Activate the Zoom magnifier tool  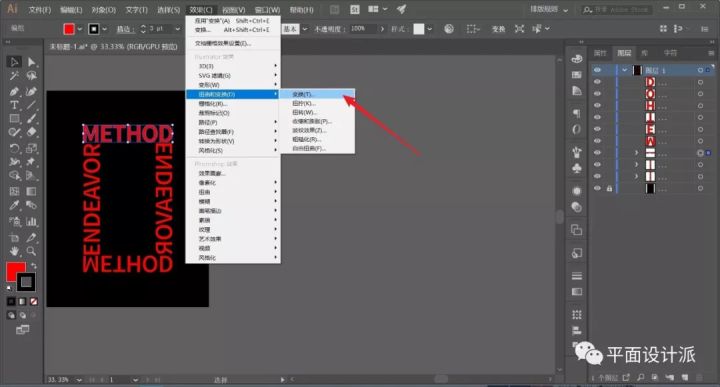pyautogui.click(x=31, y=251)
